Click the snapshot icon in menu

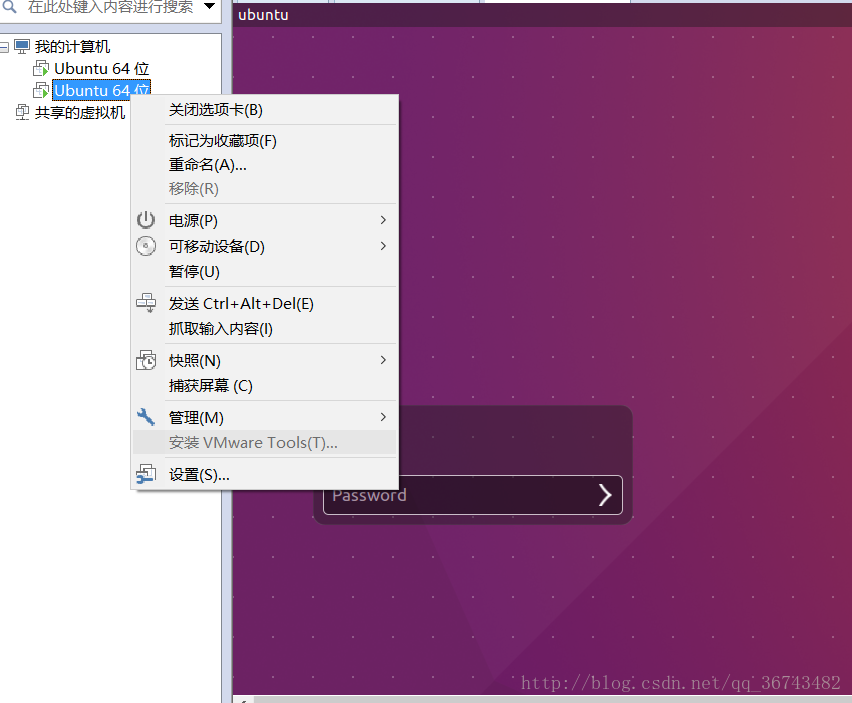146,360
